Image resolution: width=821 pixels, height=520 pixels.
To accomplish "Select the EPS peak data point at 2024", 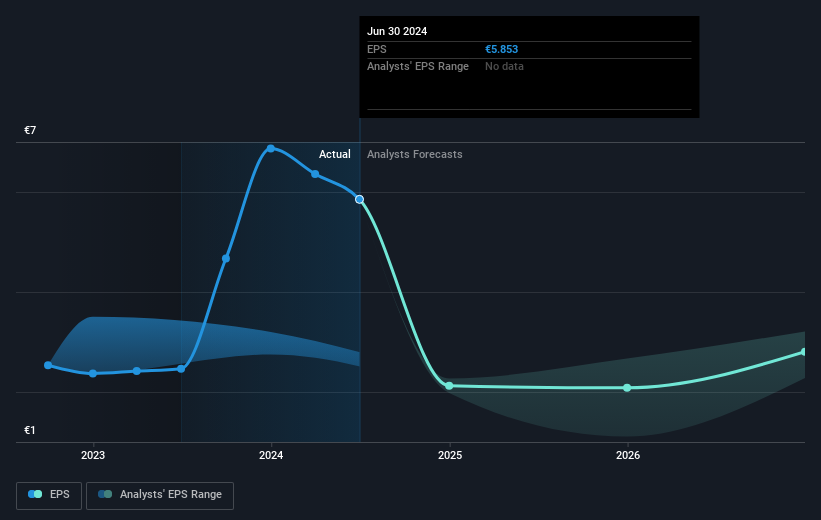I will click(x=271, y=149).
